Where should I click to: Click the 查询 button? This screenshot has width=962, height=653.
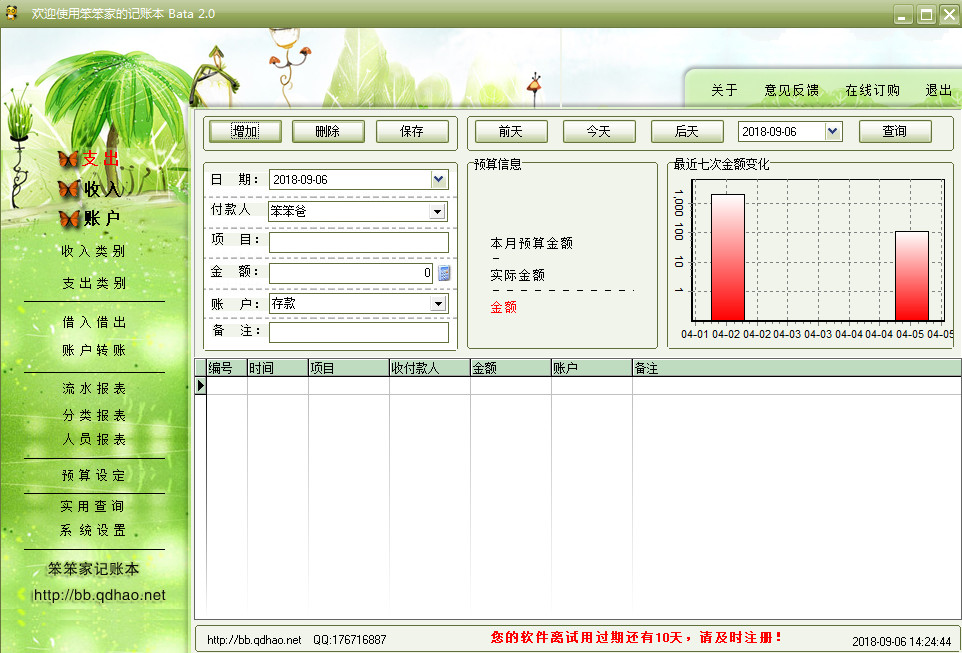[x=895, y=132]
